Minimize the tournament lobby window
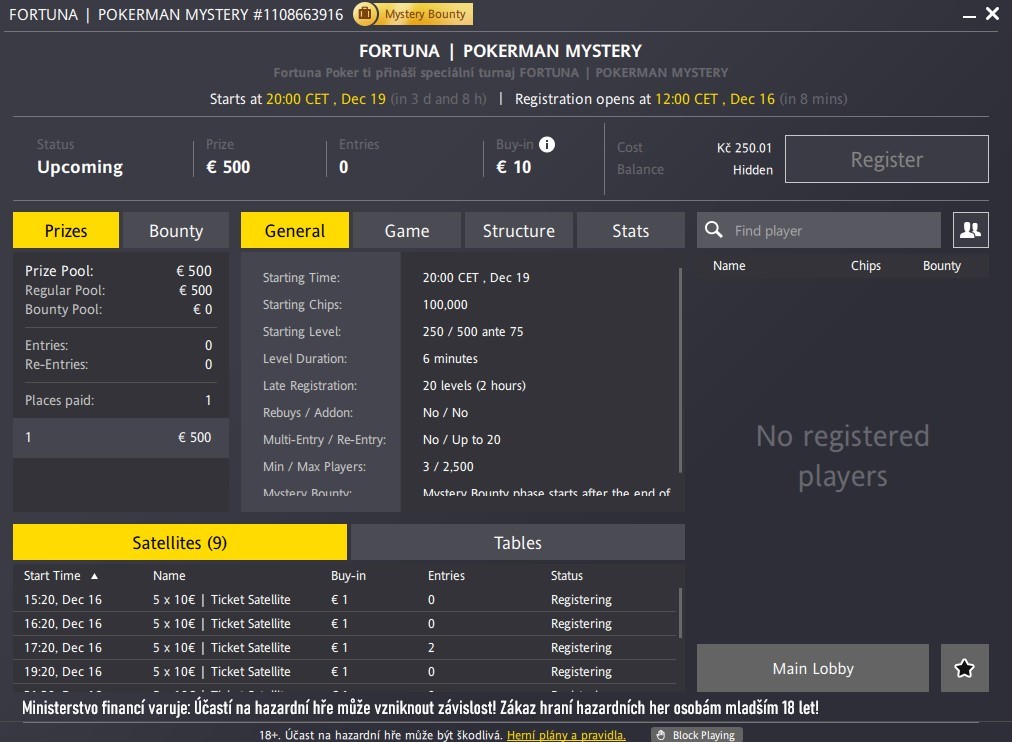Viewport: 1012px width, 742px height. [969, 15]
